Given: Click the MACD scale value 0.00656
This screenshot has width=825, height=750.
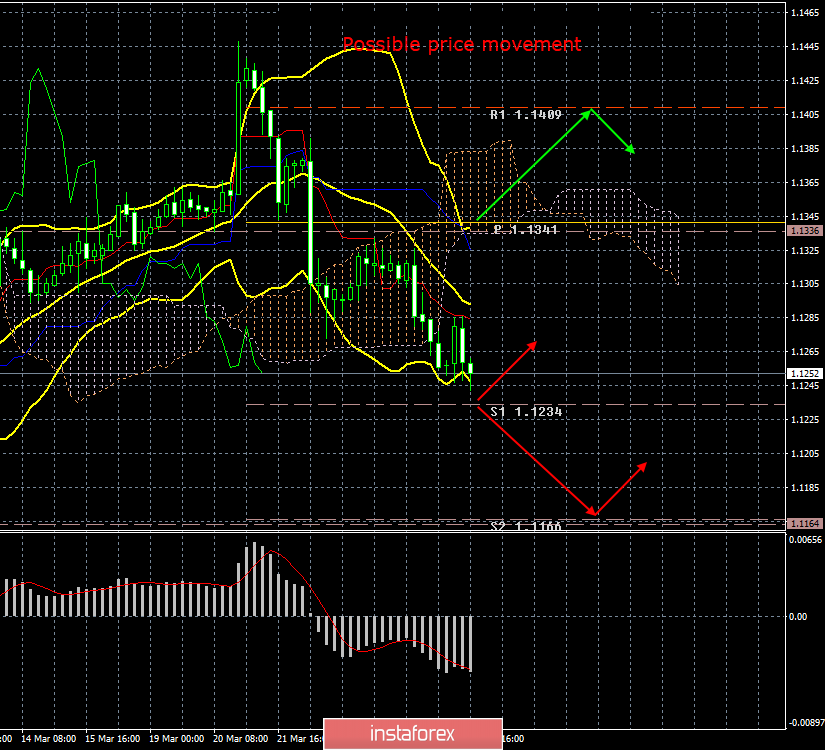Looking at the screenshot, I should click(x=806, y=540).
